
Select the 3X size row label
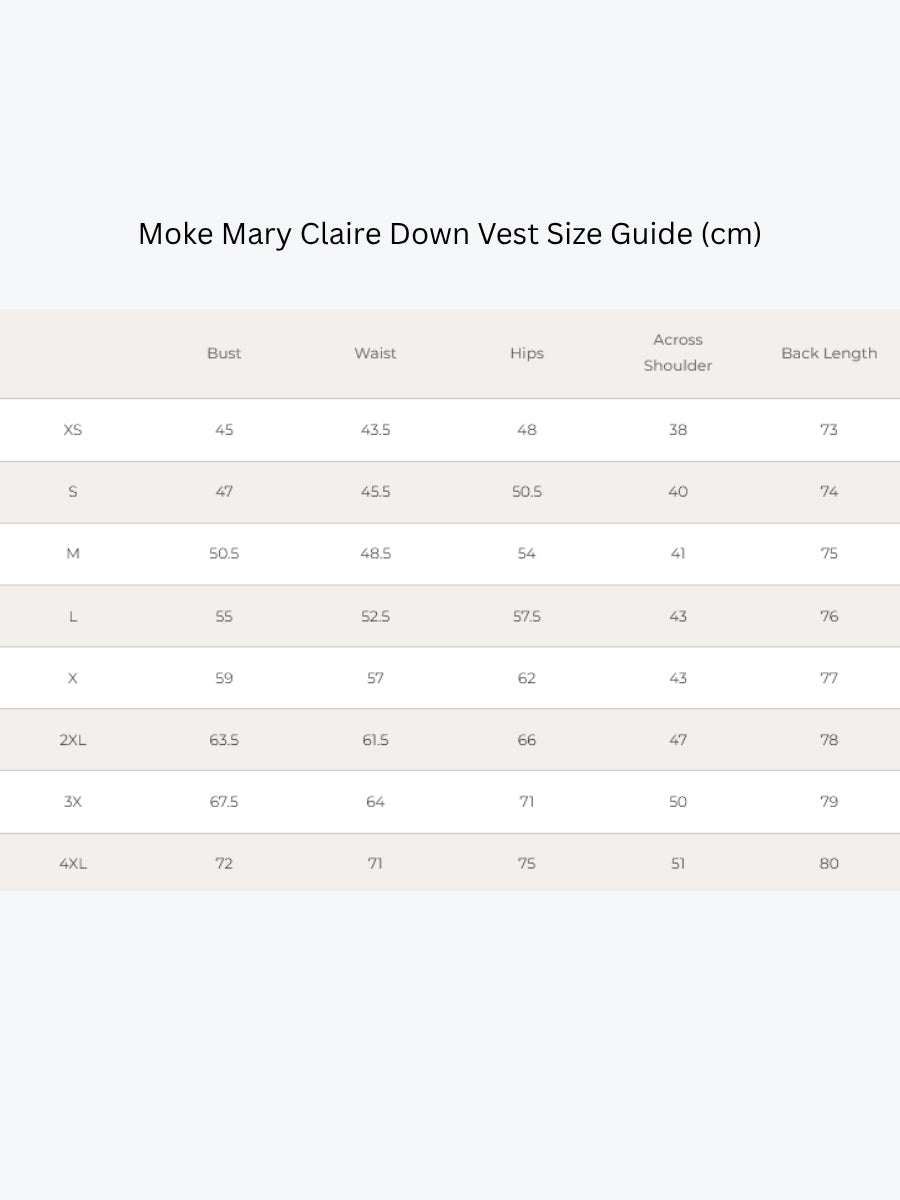[73, 802]
